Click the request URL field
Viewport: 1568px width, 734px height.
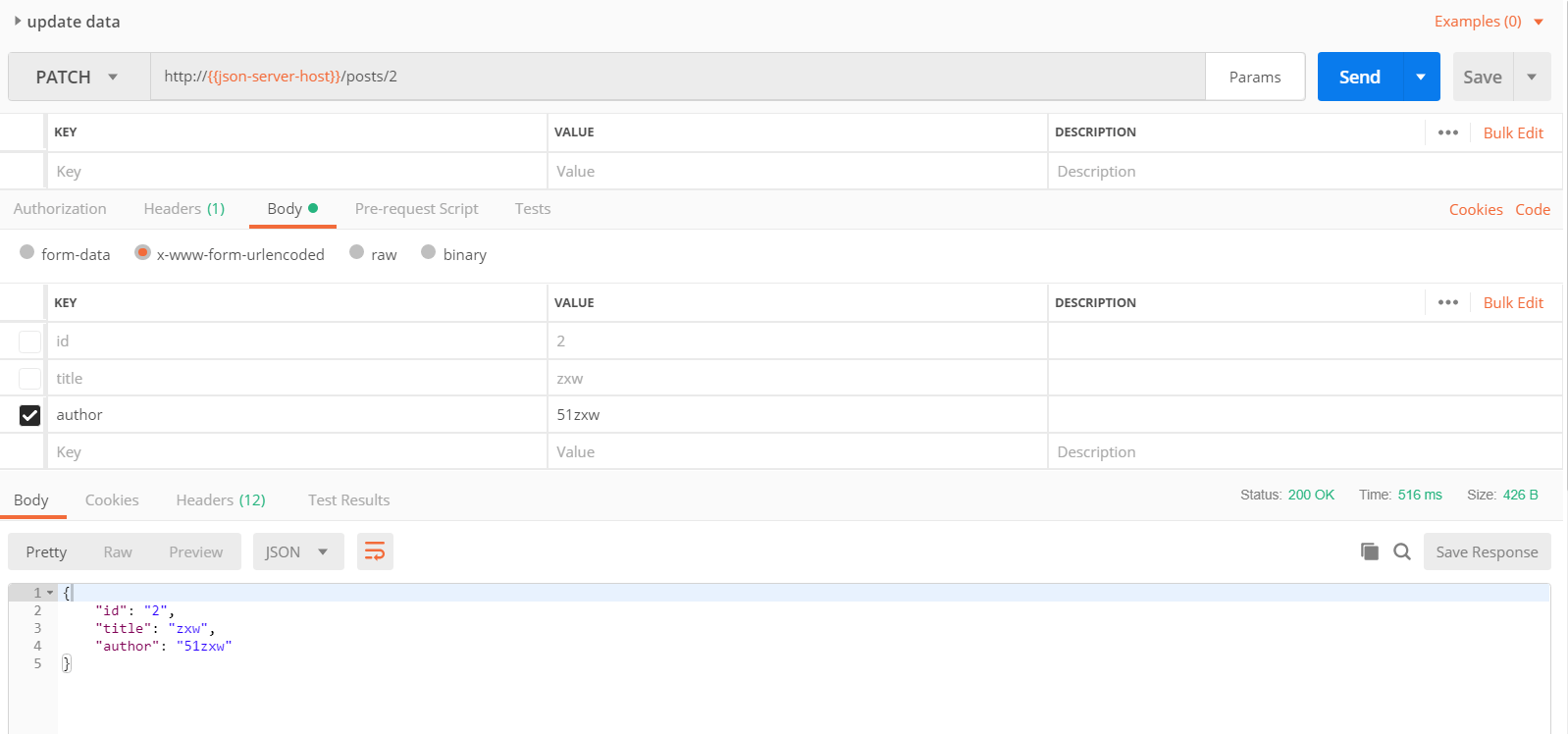(677, 77)
